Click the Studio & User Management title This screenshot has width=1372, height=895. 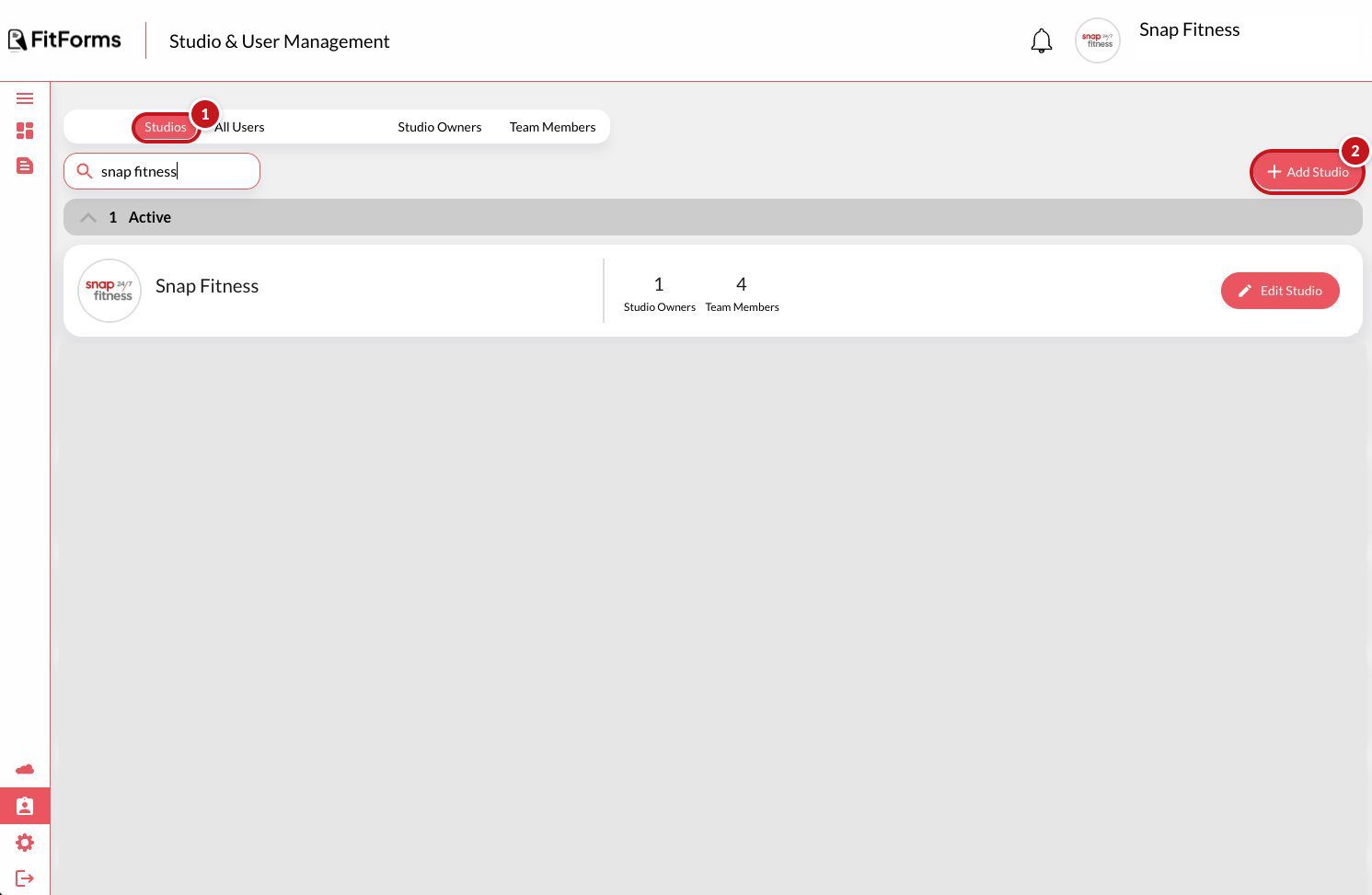click(279, 41)
